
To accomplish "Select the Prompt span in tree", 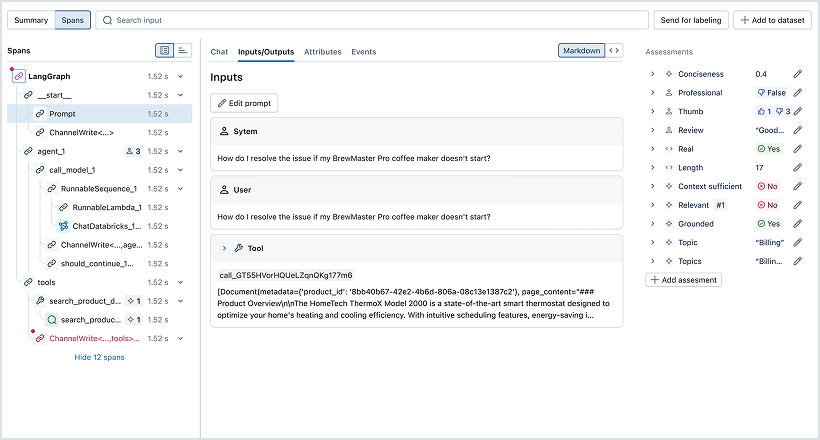I will [62, 114].
